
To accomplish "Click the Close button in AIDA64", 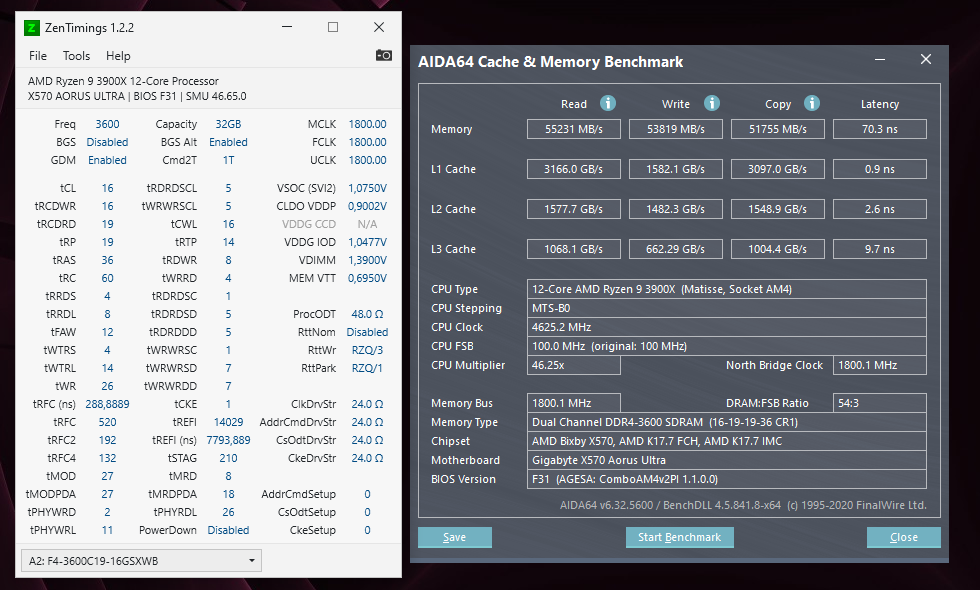I will coord(903,538).
